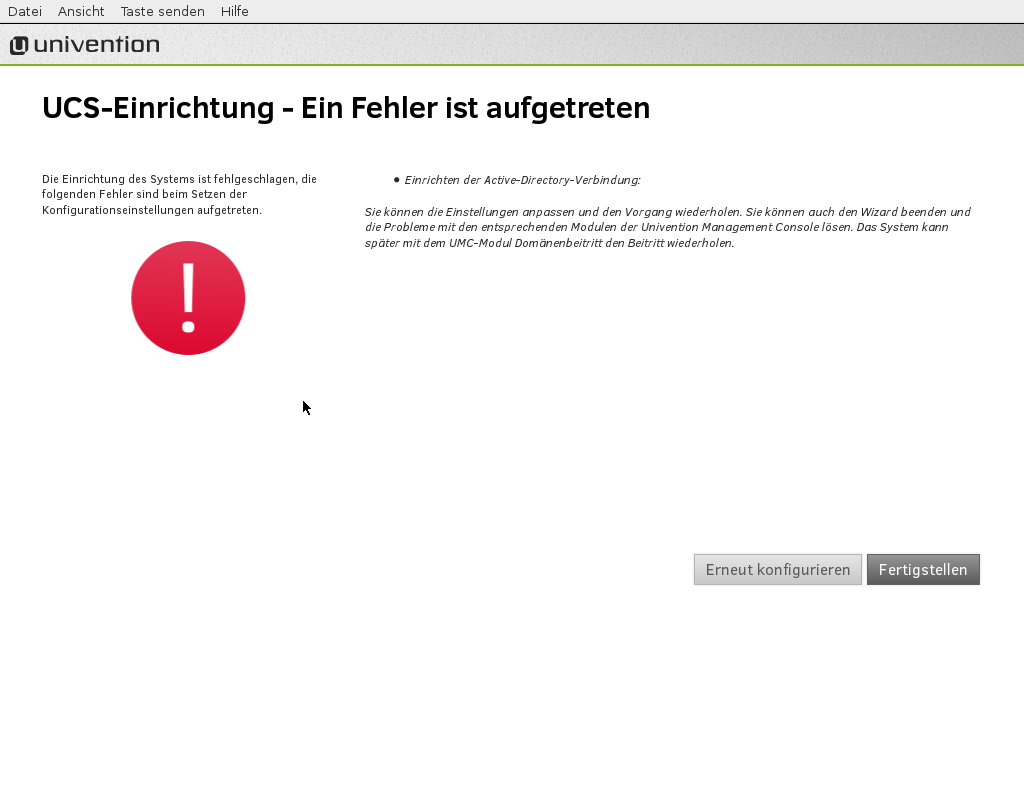The width and height of the screenshot is (1024, 791).
Task: Click the sentence starting 'Sie können die Einstellungen'
Action: (x=552, y=212)
